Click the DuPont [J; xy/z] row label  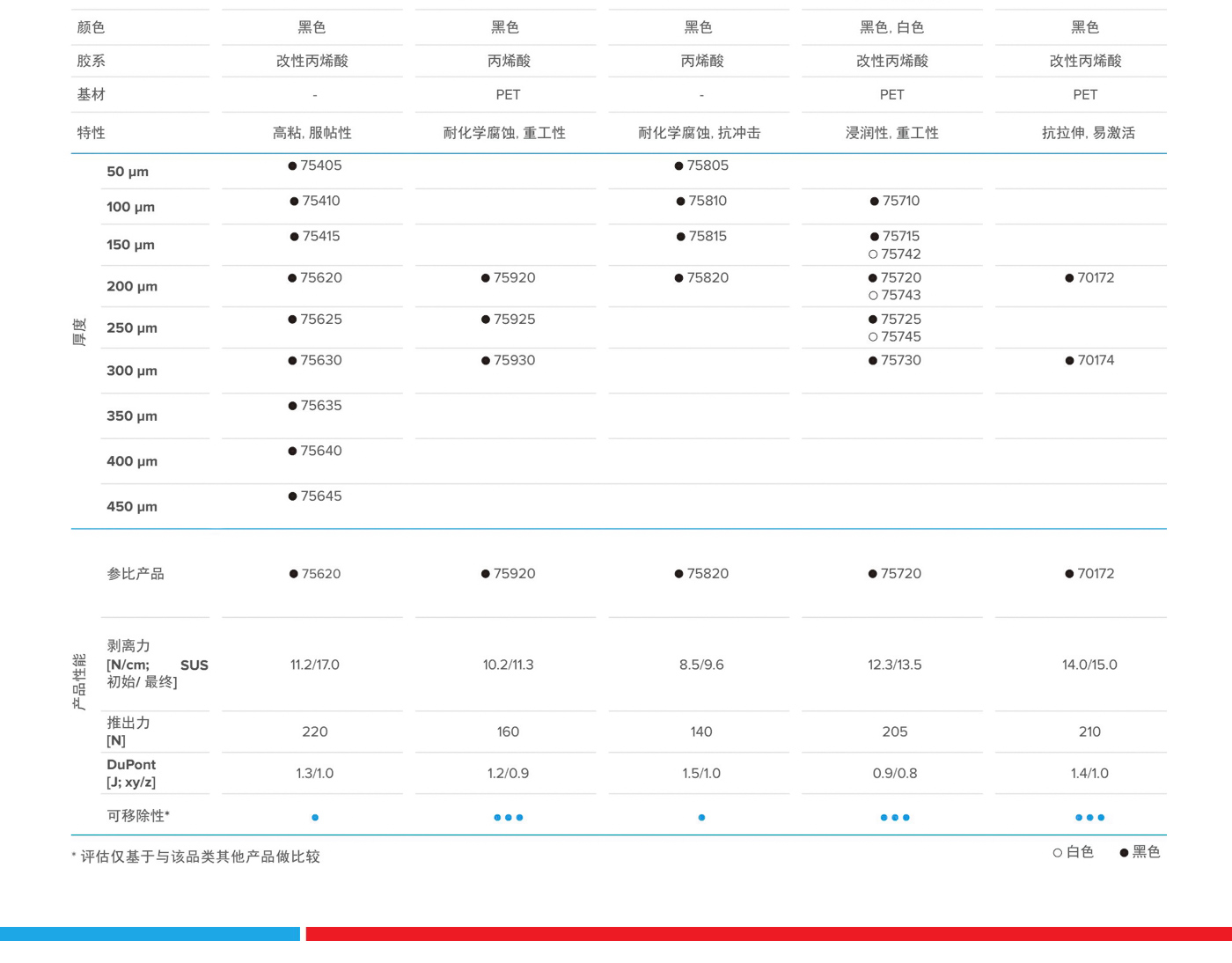[x=131, y=773]
